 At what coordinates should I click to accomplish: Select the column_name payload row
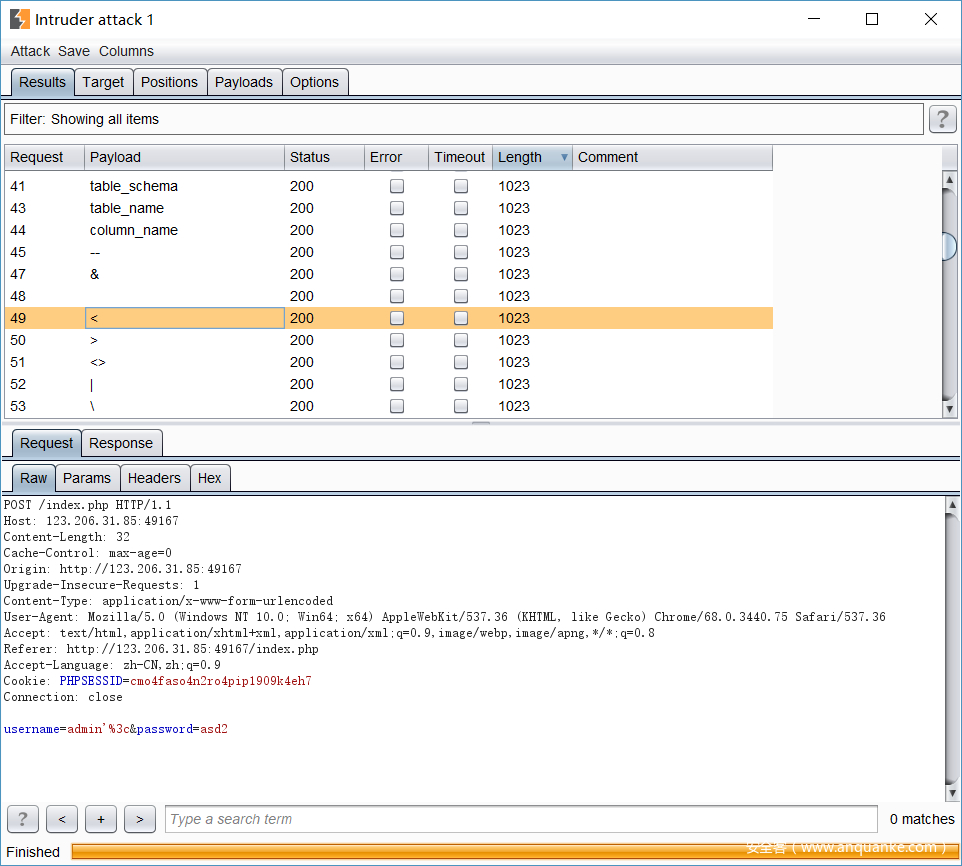click(388, 230)
